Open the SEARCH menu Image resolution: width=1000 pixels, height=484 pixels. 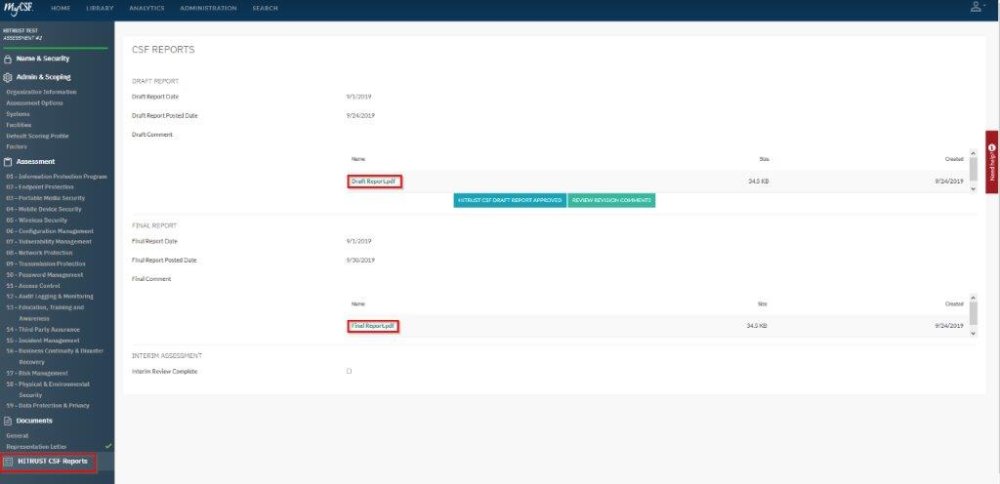[x=265, y=8]
